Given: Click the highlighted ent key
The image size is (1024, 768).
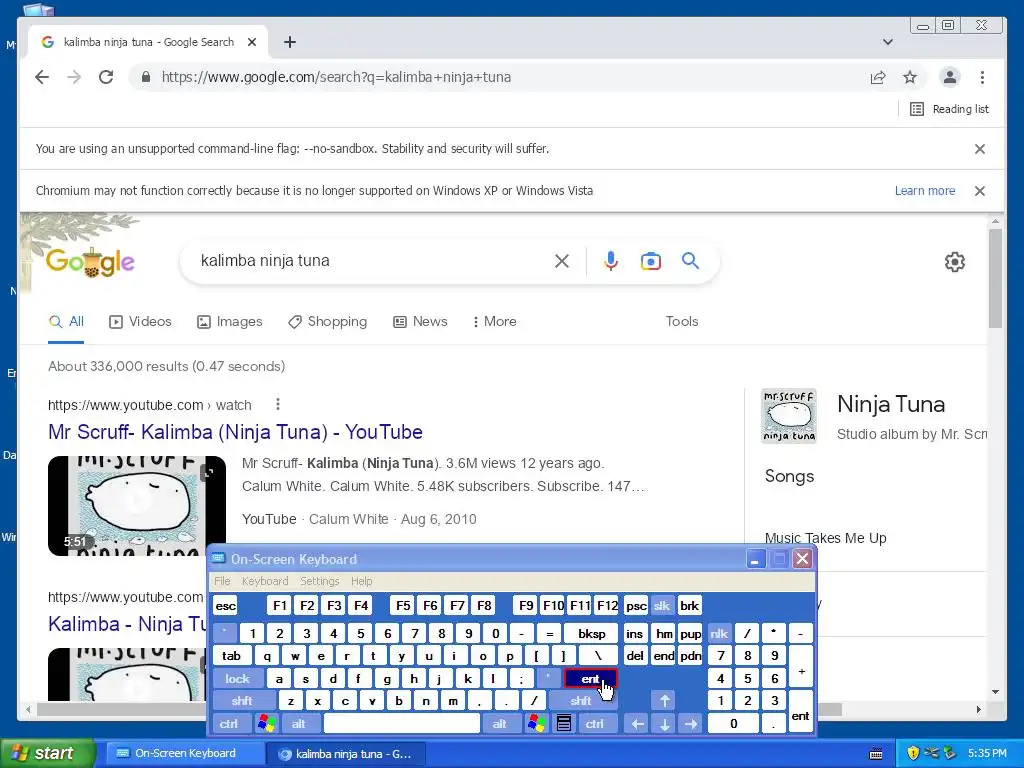Looking at the screenshot, I should click(x=590, y=679).
